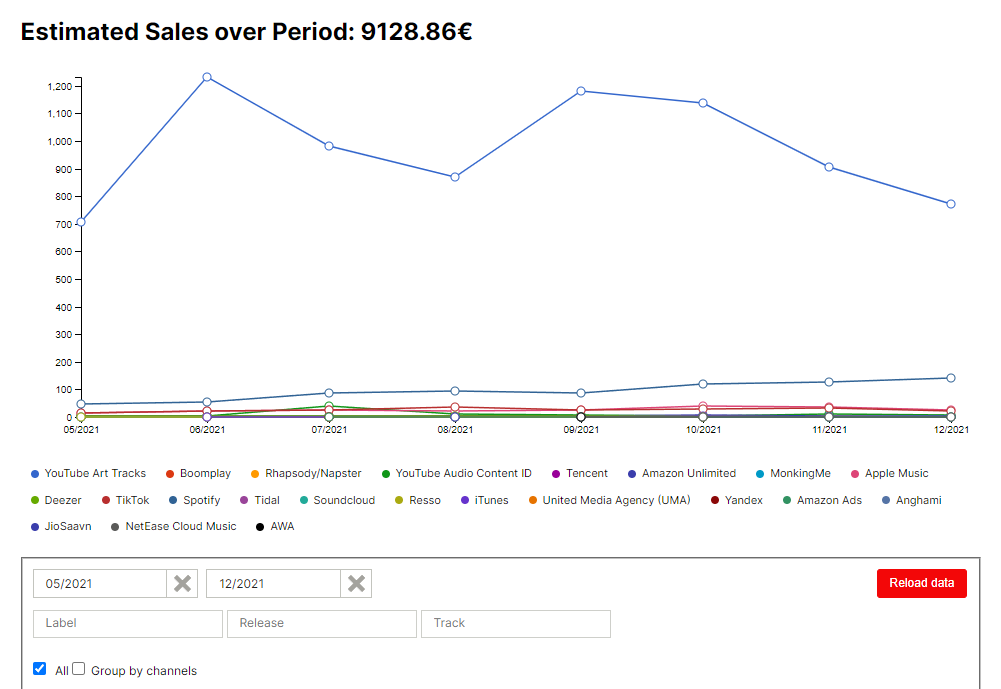Click into the Label filter field
1001x689 pixels.
coord(128,623)
